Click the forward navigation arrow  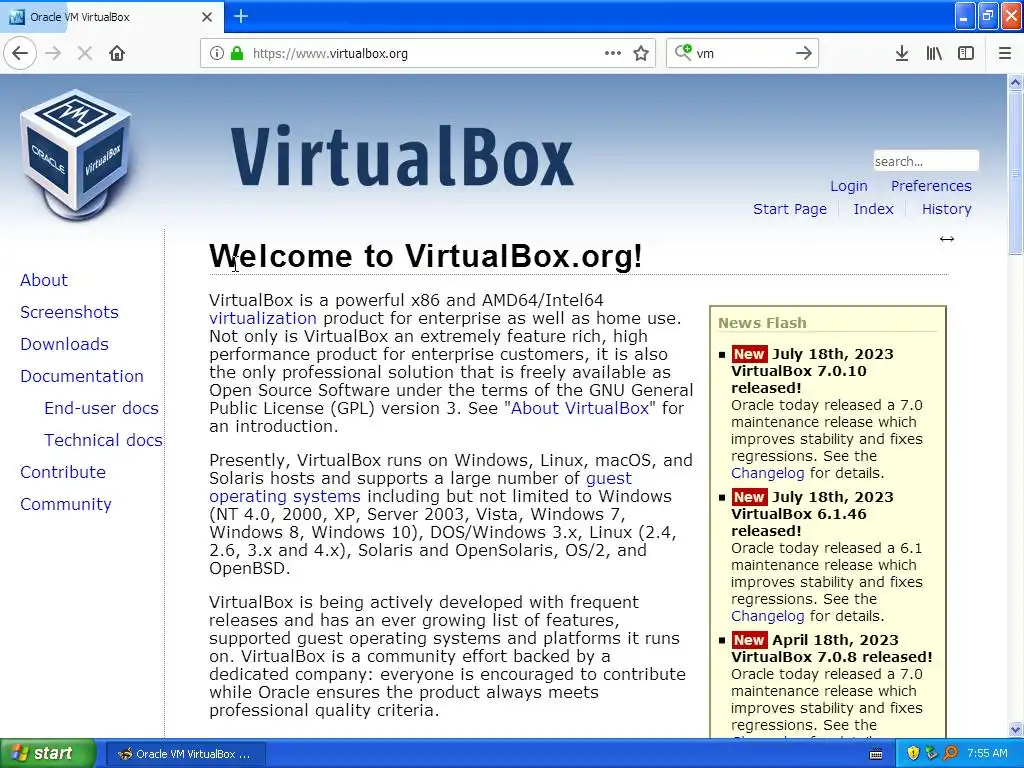point(54,54)
